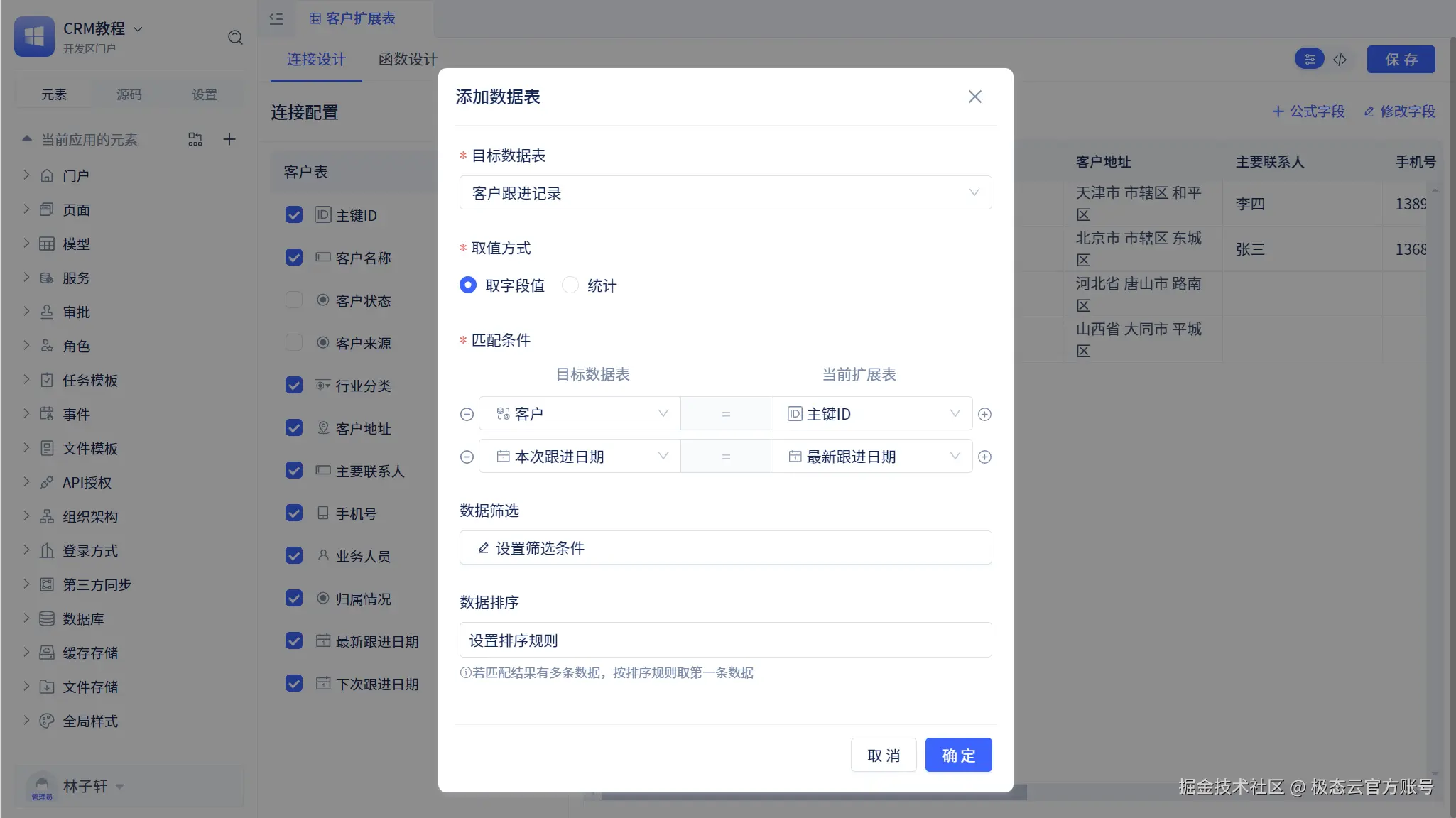Select the 统计 radio option
Screen dimensions: 1456x818
[x=570, y=285]
